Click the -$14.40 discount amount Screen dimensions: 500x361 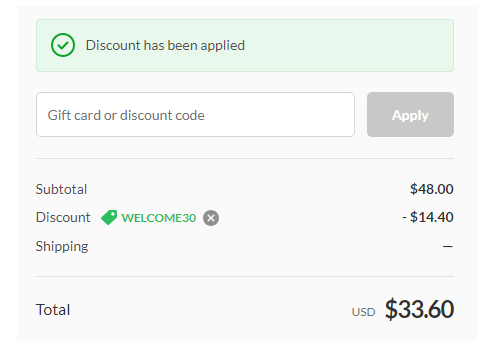coord(428,217)
